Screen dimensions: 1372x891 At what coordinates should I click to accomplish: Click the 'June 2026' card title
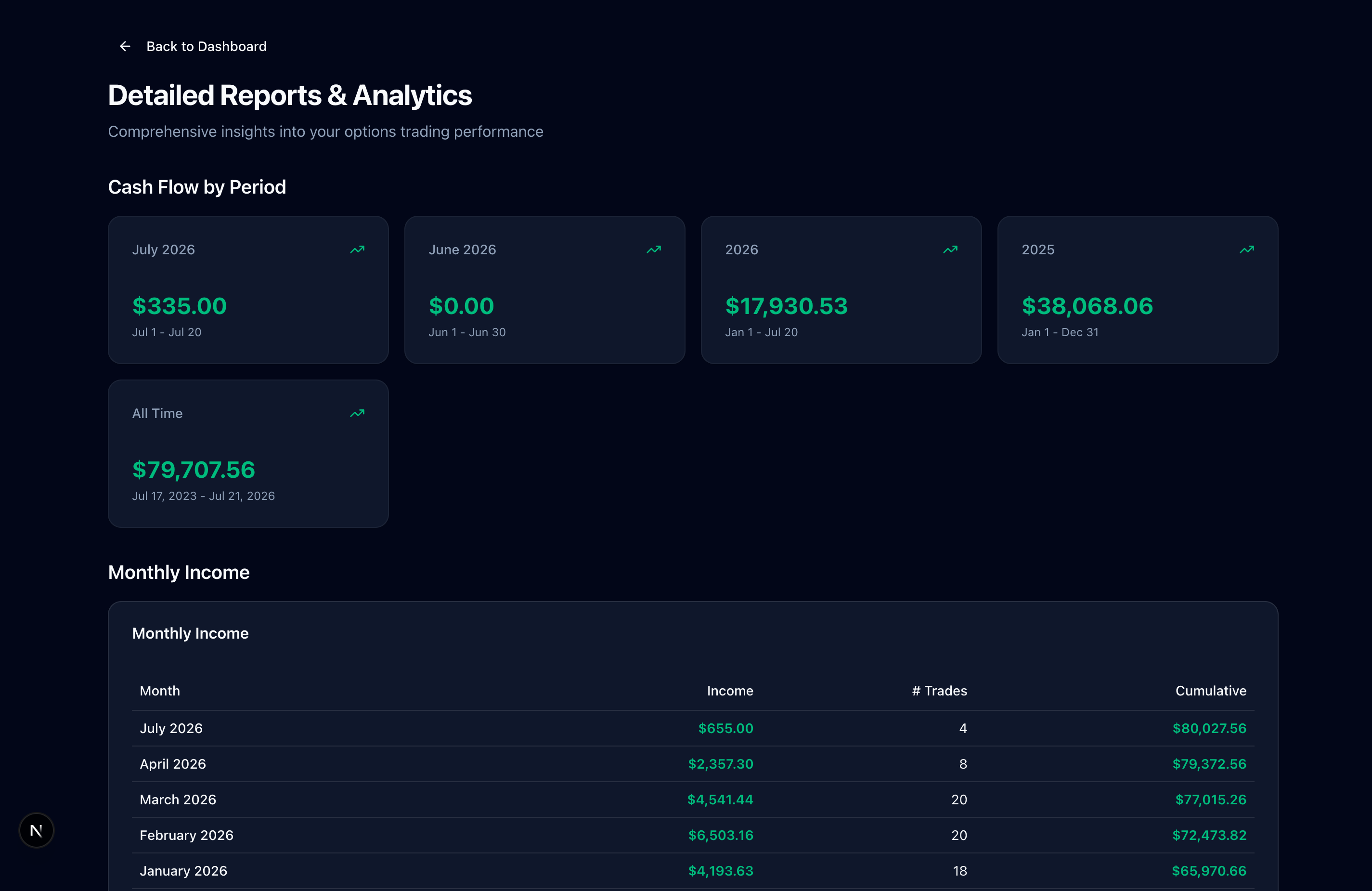click(x=462, y=249)
